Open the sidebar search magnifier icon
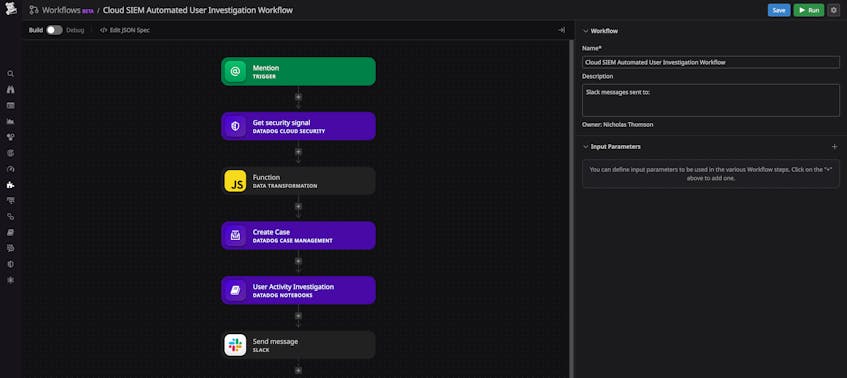This screenshot has width=847, height=378. 10,74
